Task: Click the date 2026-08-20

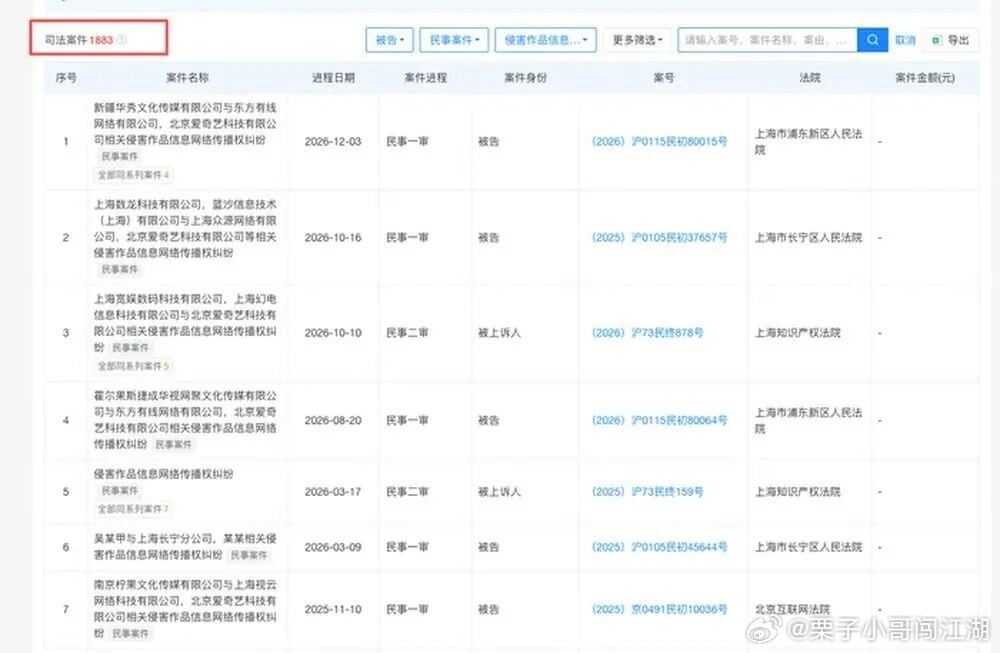Action: pyautogui.click(x=333, y=420)
